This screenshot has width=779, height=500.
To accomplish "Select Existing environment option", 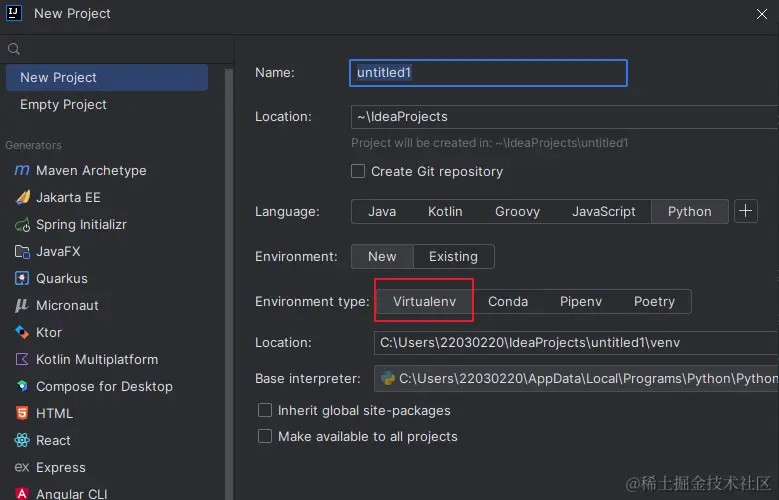I will (x=453, y=256).
